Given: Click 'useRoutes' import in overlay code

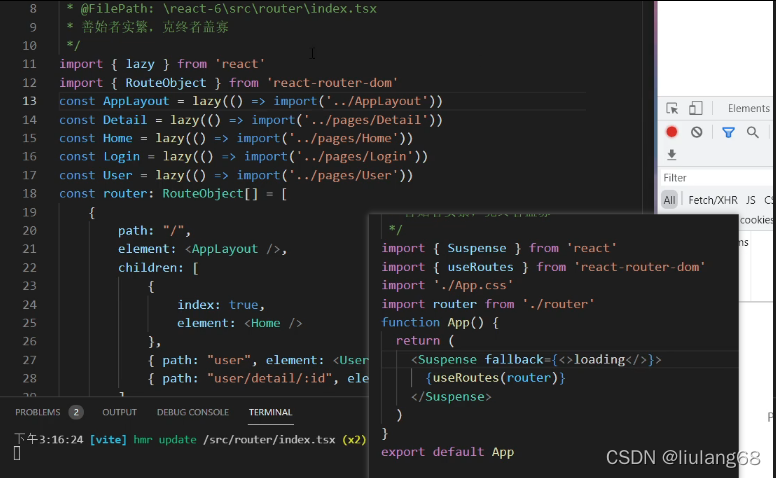Looking at the screenshot, I should click(481, 267).
